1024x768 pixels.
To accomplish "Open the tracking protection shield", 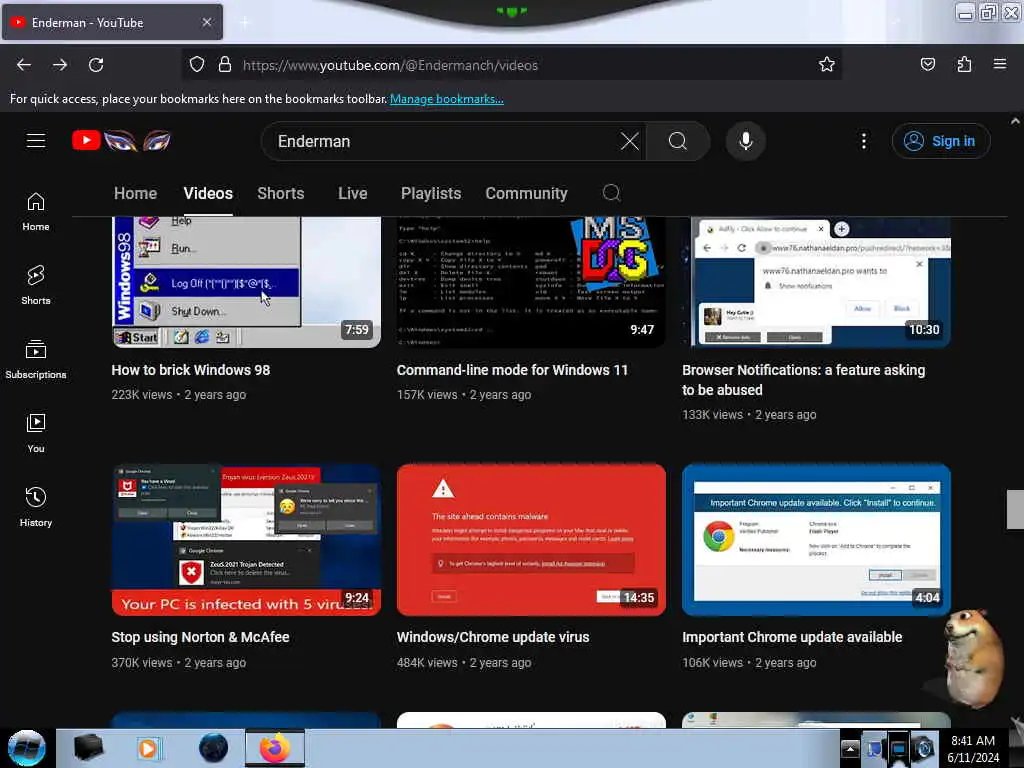I will coord(197,65).
